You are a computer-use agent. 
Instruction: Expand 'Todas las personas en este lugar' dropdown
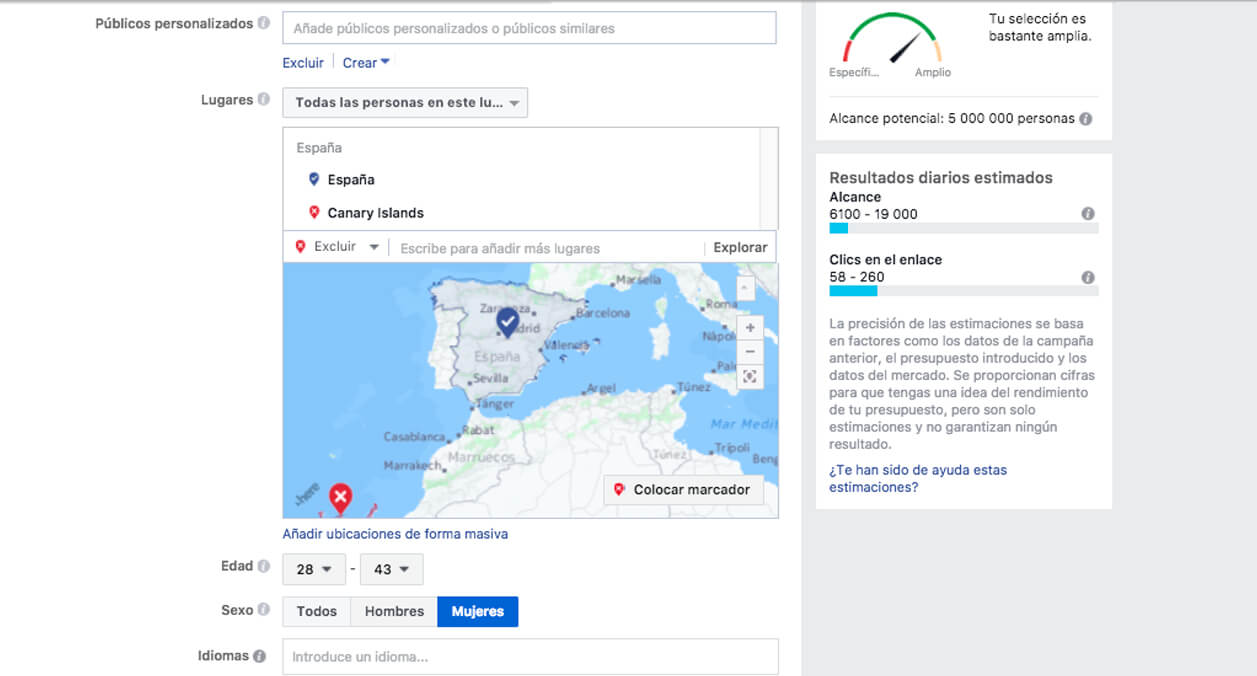point(405,103)
